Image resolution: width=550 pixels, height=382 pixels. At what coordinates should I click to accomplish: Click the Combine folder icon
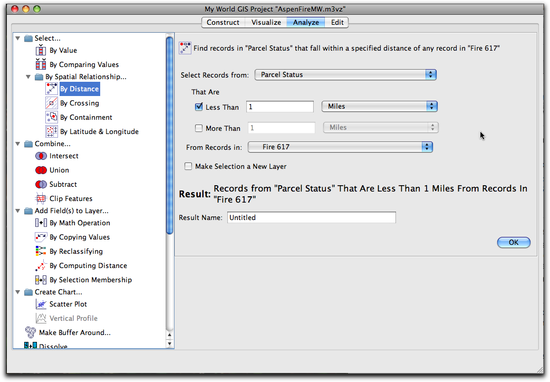pos(28,144)
